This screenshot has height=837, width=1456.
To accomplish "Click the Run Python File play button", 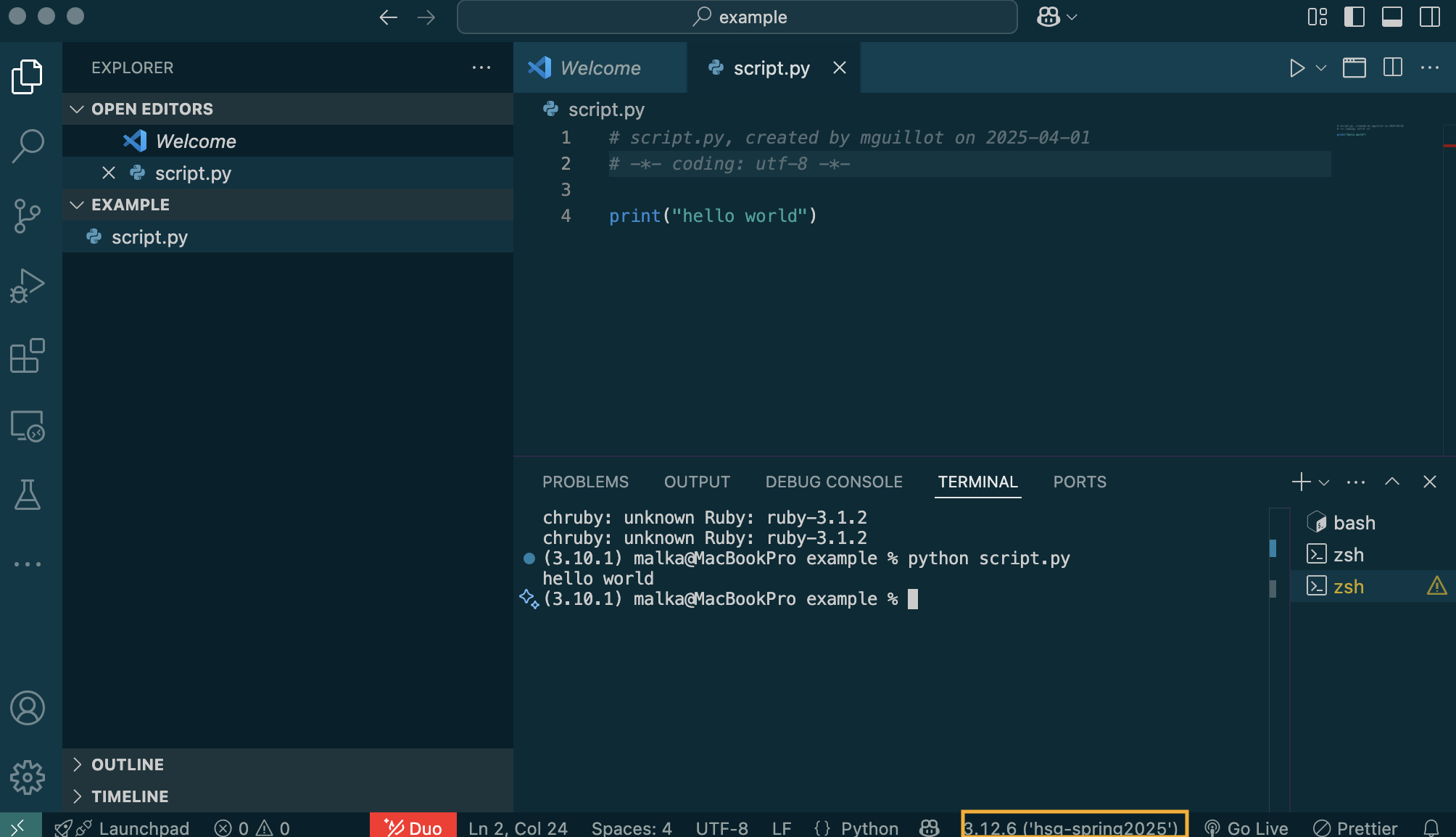I will tap(1296, 68).
